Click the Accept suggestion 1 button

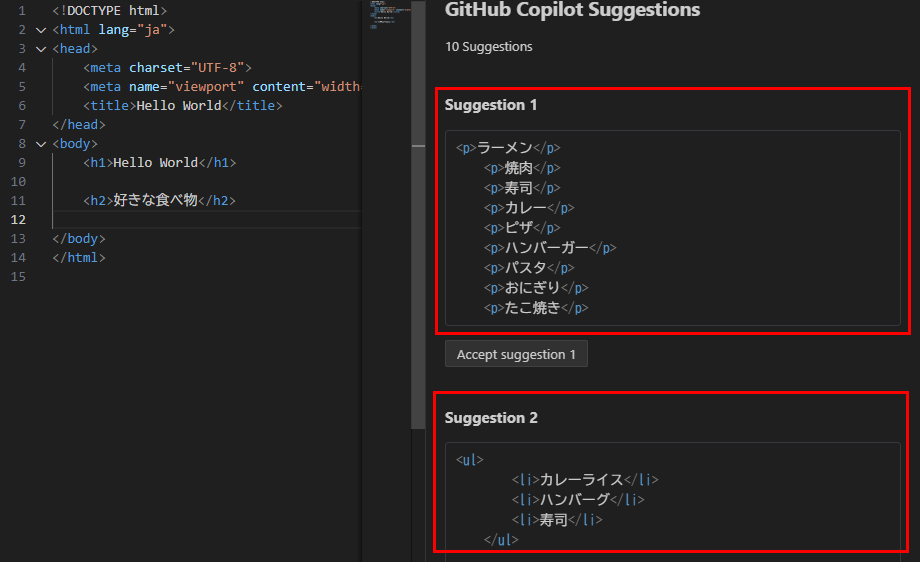pos(516,354)
